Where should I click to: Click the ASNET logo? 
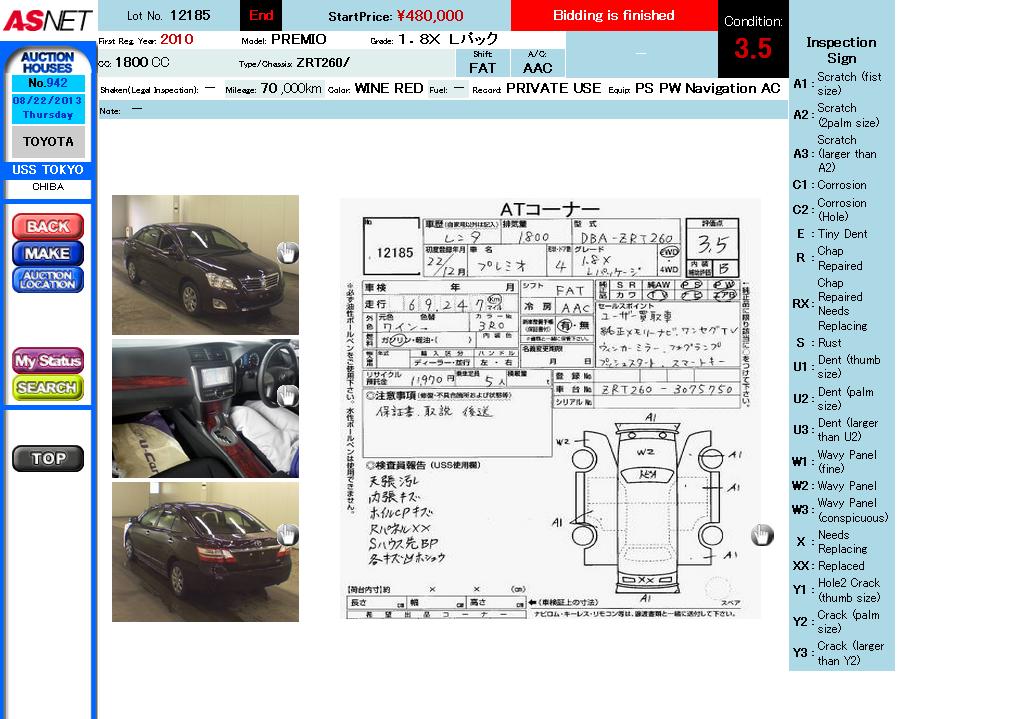click(47, 20)
